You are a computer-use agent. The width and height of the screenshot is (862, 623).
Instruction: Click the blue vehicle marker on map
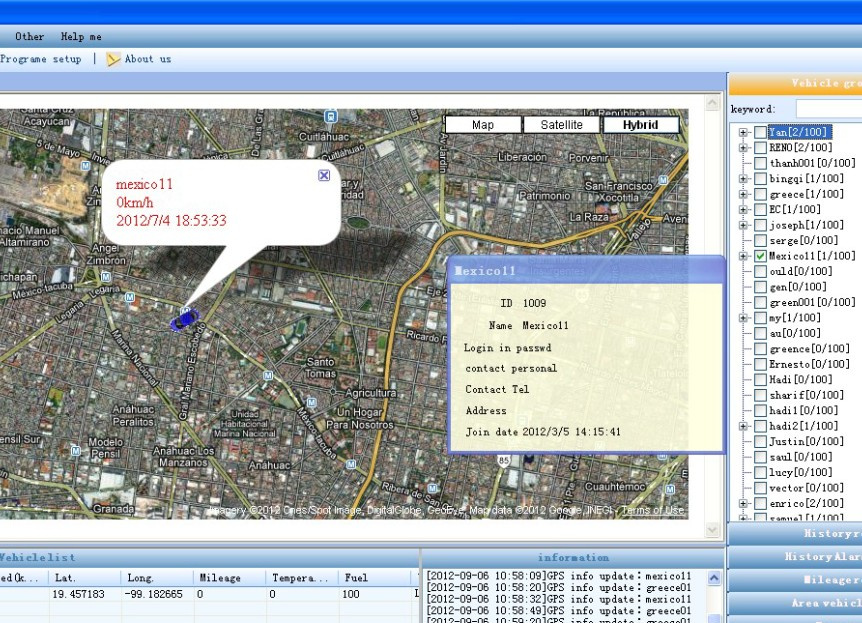(x=185, y=319)
